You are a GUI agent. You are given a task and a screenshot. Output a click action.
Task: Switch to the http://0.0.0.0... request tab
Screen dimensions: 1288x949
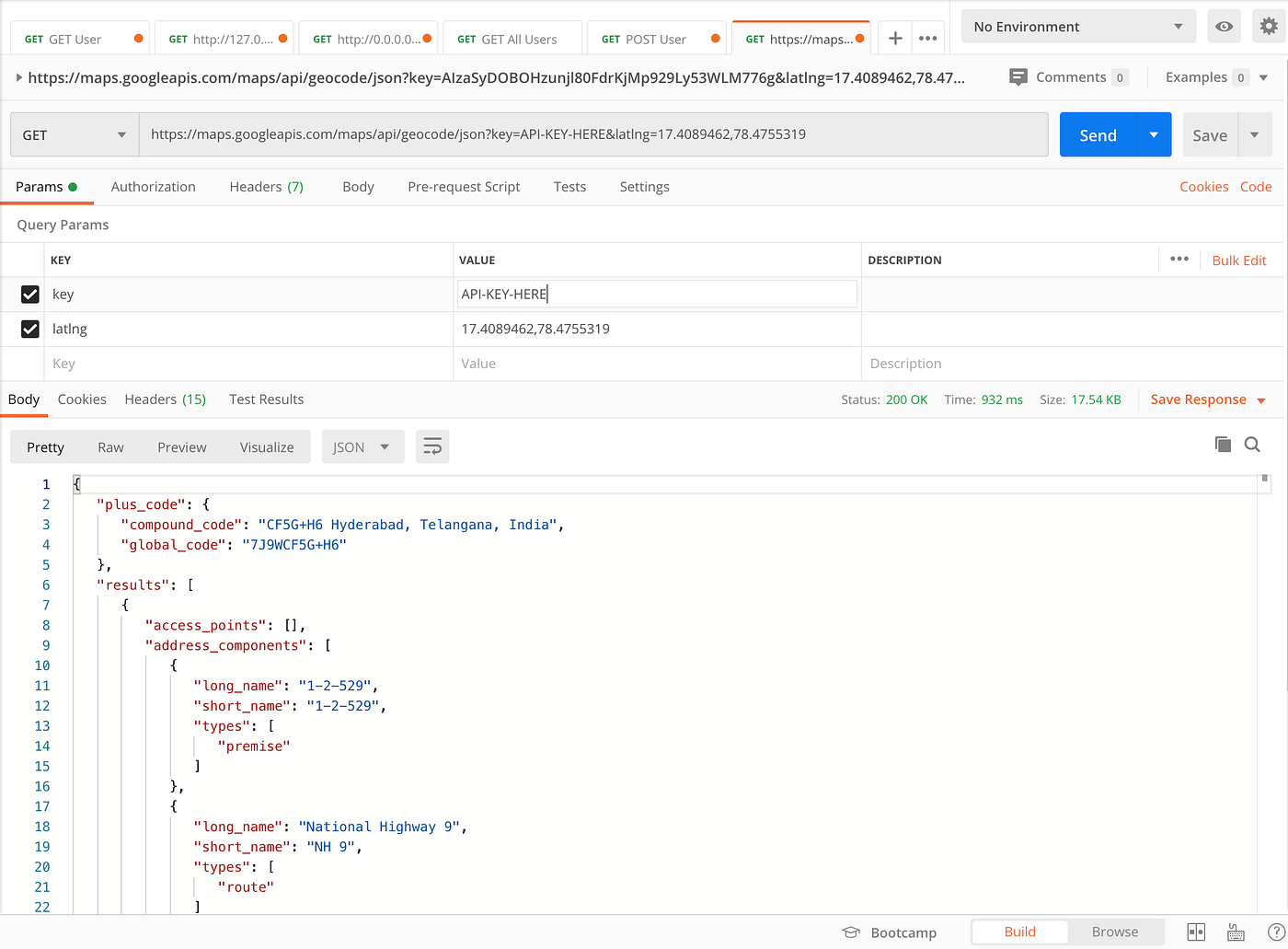tap(368, 40)
